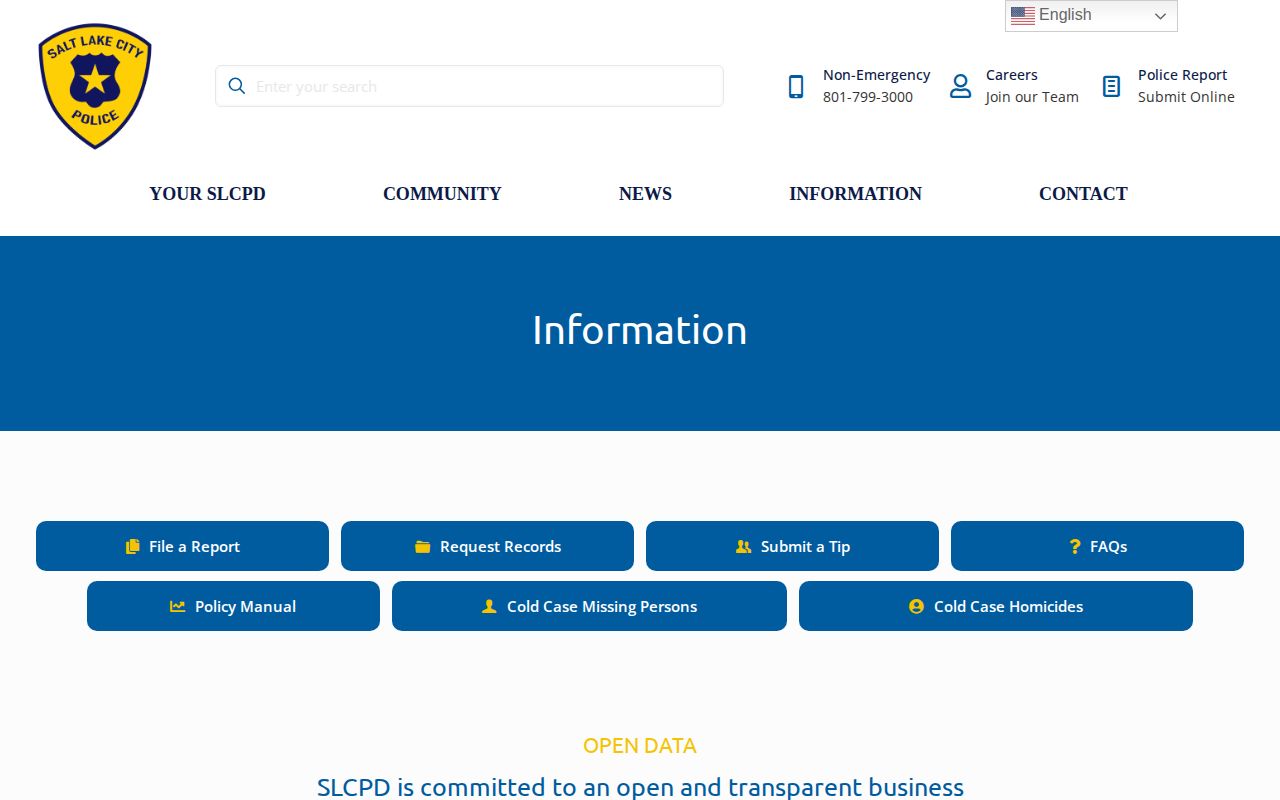Open the NEWS menu
Screen dimensions: 1280x800
point(645,194)
